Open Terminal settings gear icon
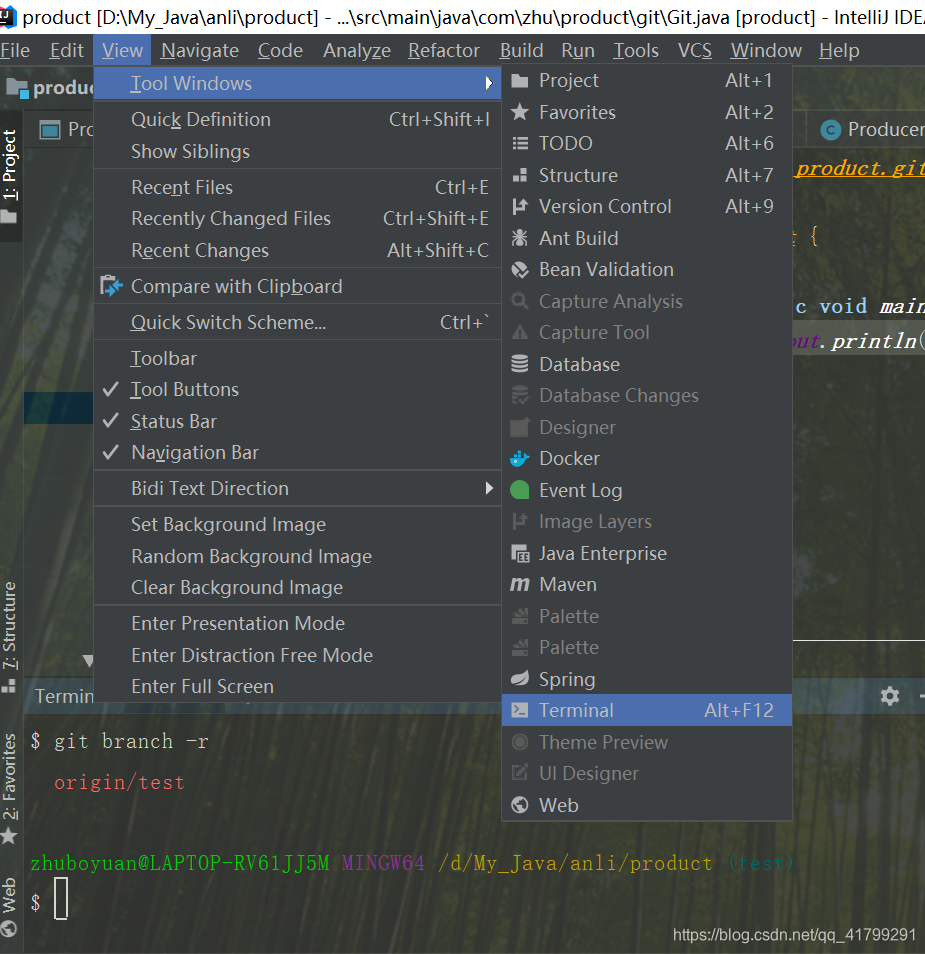Image resolution: width=925 pixels, height=954 pixels. 890,696
